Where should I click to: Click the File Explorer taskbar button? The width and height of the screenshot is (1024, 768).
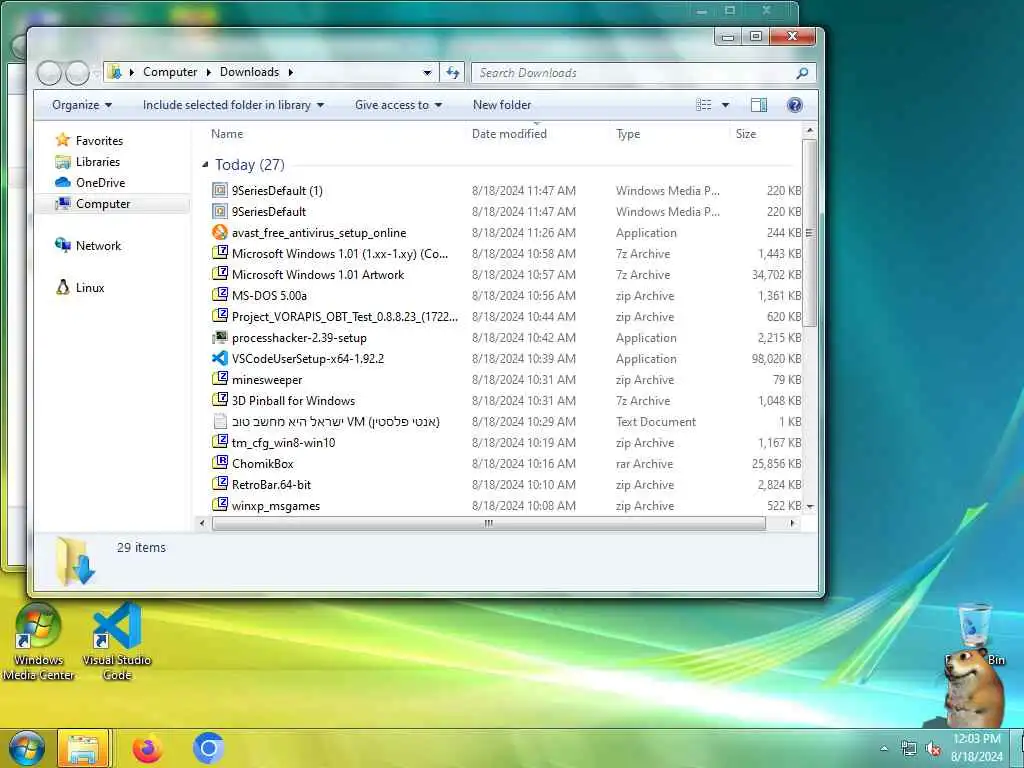84,748
